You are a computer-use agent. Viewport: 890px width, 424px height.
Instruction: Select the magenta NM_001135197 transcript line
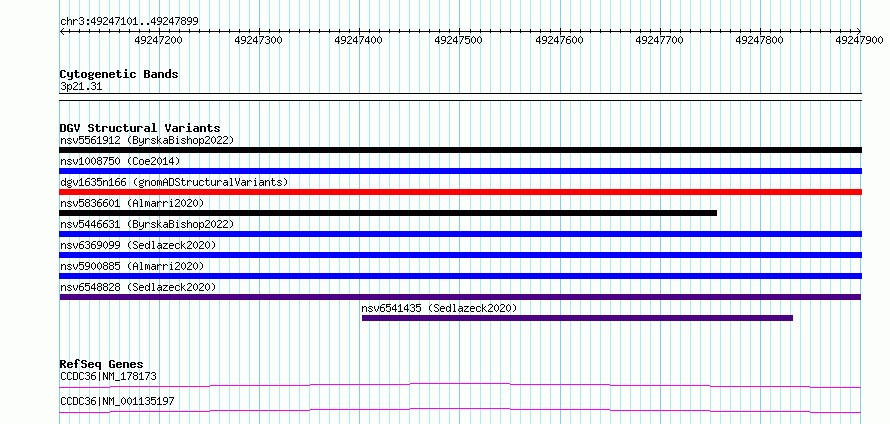[x=460, y=410]
